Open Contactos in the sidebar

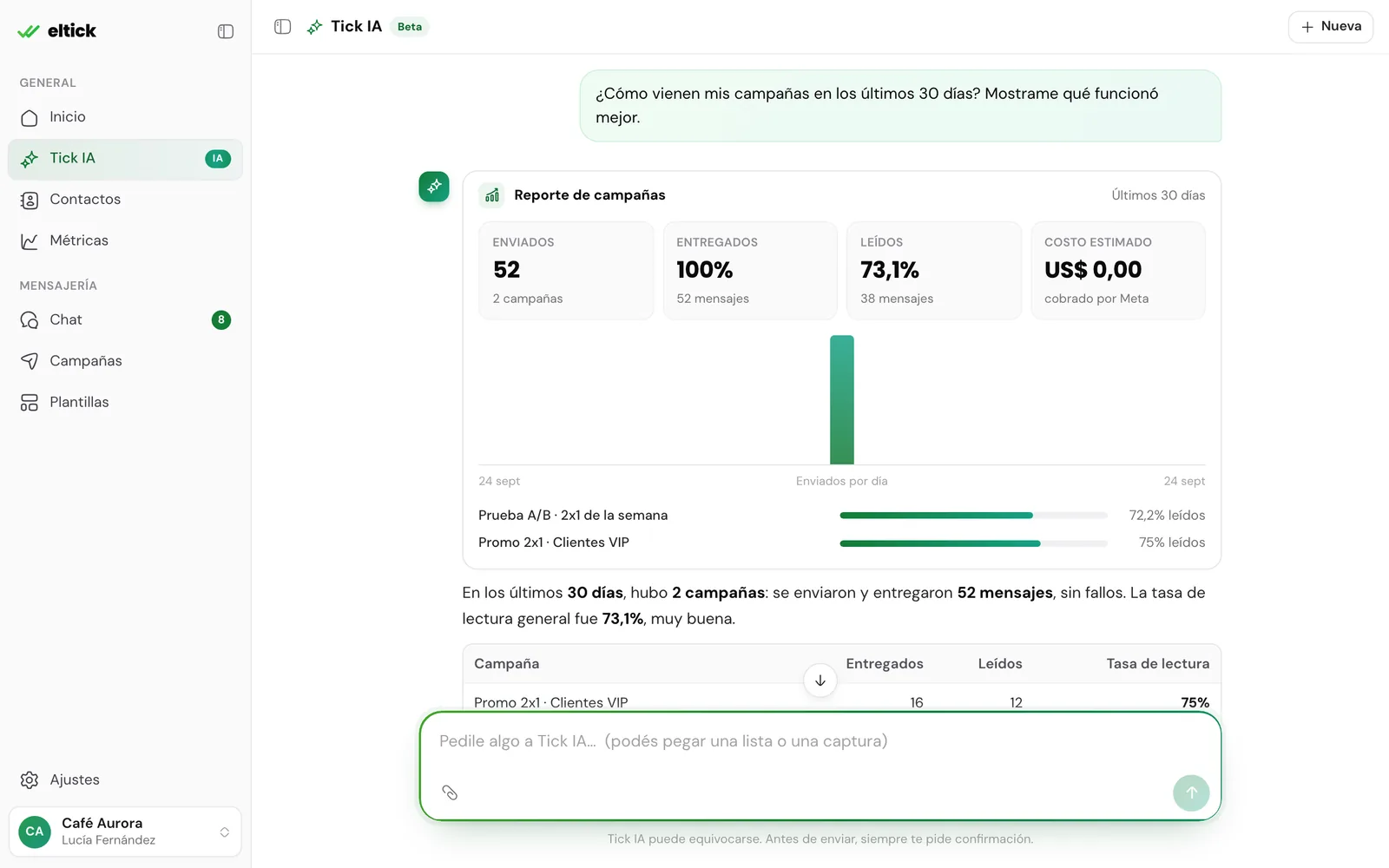(x=125, y=200)
